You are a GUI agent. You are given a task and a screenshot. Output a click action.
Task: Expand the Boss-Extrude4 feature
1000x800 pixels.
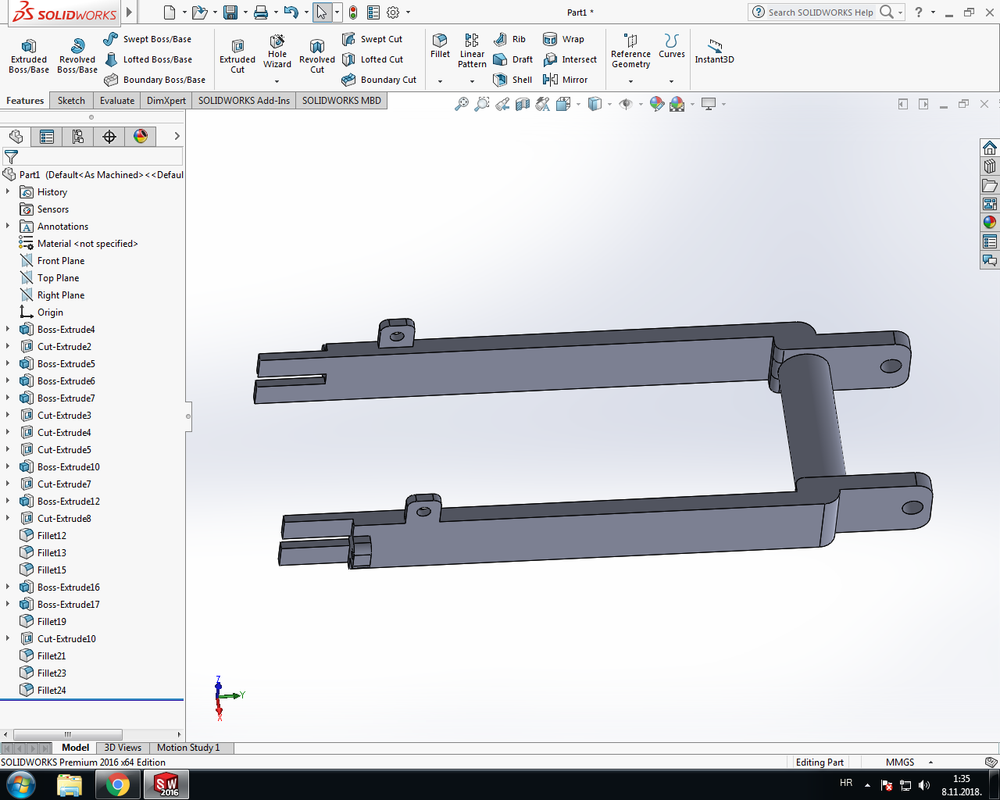tap(8, 329)
